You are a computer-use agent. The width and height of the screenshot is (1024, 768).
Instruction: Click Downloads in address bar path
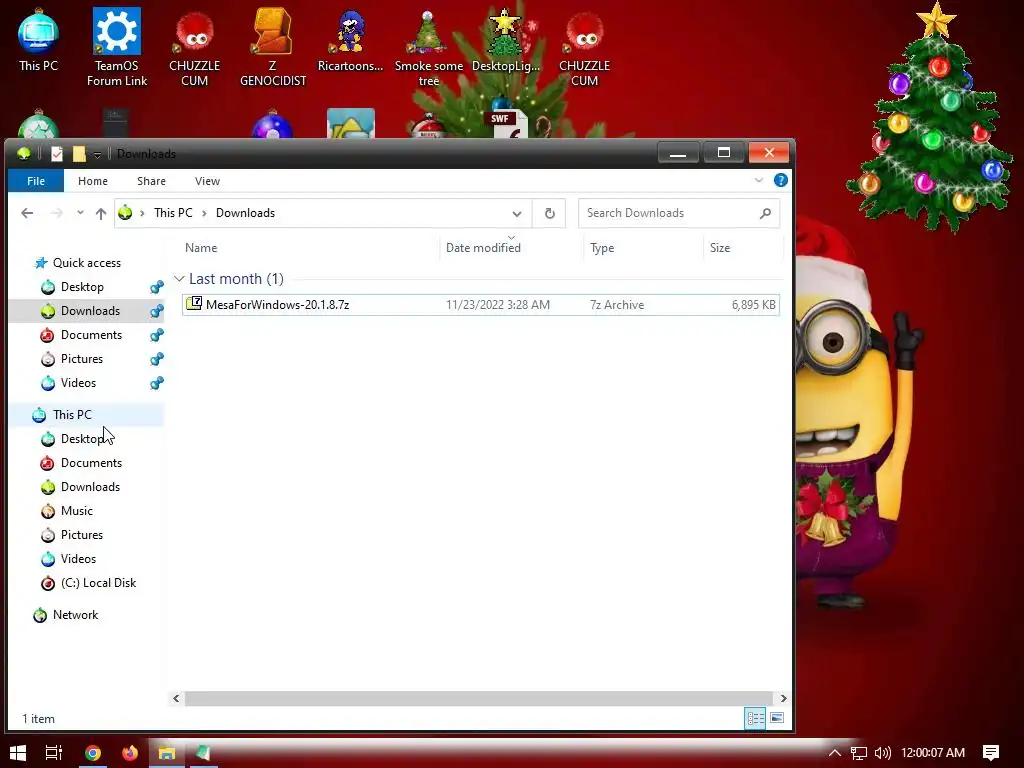(x=246, y=213)
